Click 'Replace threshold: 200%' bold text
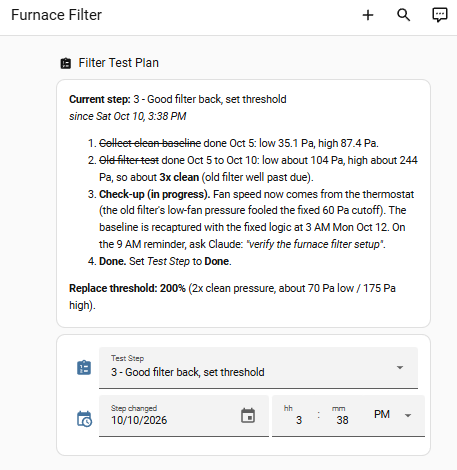Viewport: 457px width, 470px height. pos(127,288)
